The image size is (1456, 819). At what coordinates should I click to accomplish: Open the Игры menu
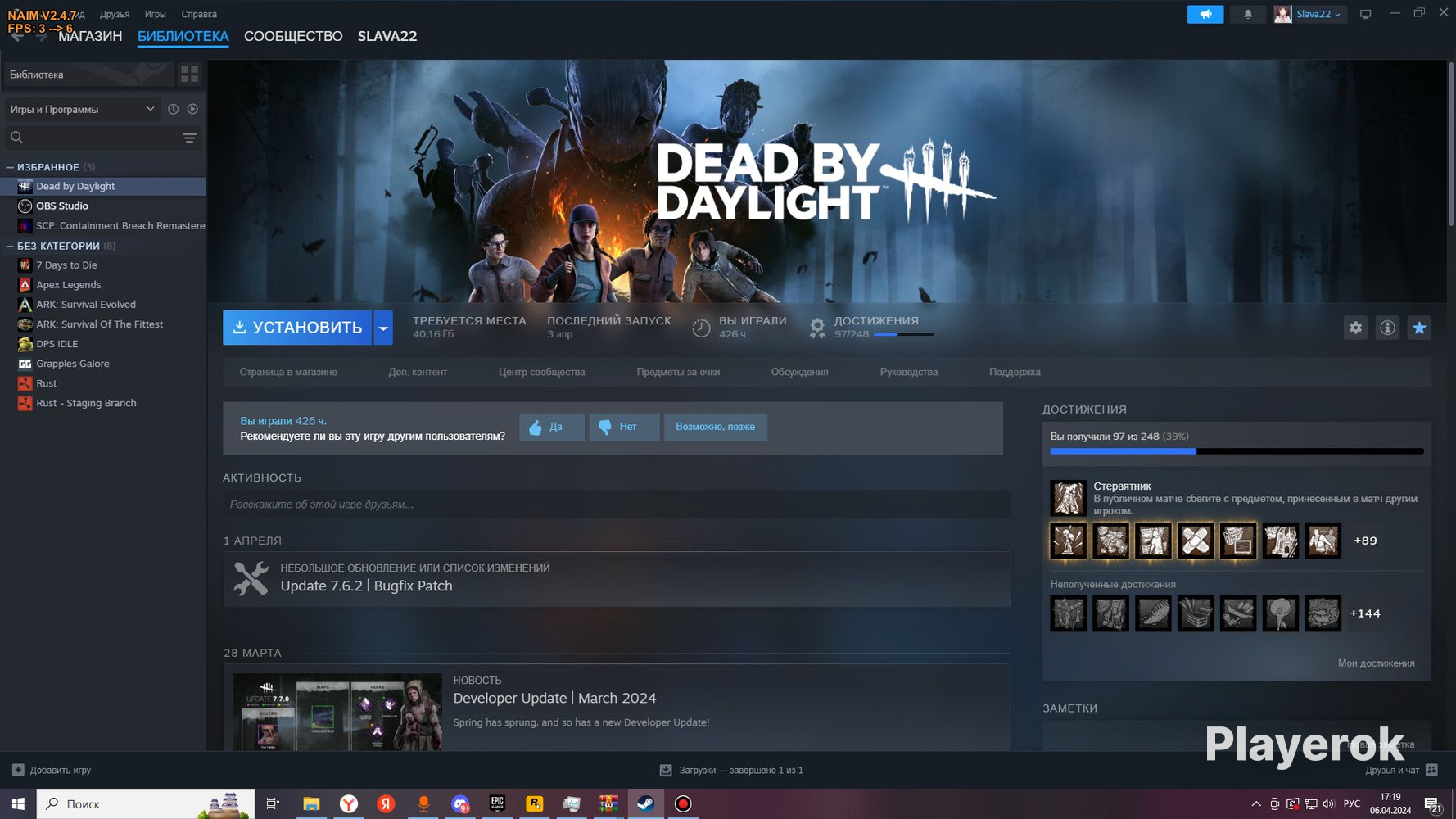(x=156, y=14)
